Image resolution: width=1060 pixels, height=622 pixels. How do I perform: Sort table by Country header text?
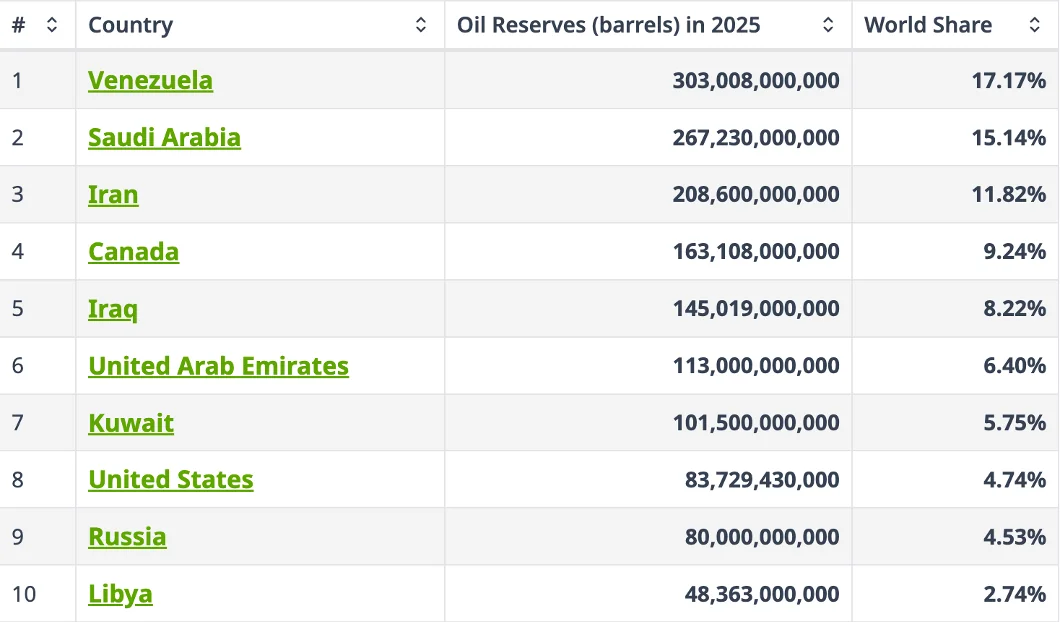tap(130, 26)
